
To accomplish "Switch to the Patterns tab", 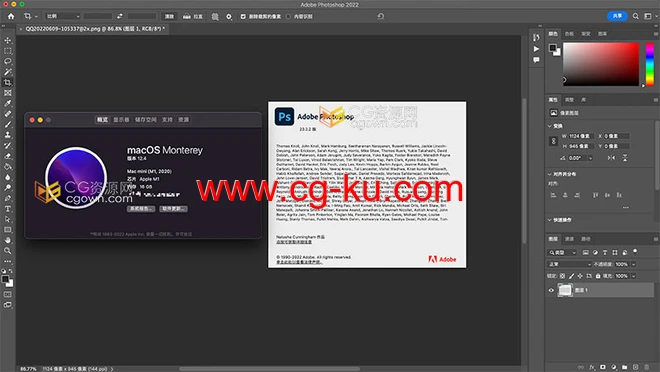I will pos(603,34).
